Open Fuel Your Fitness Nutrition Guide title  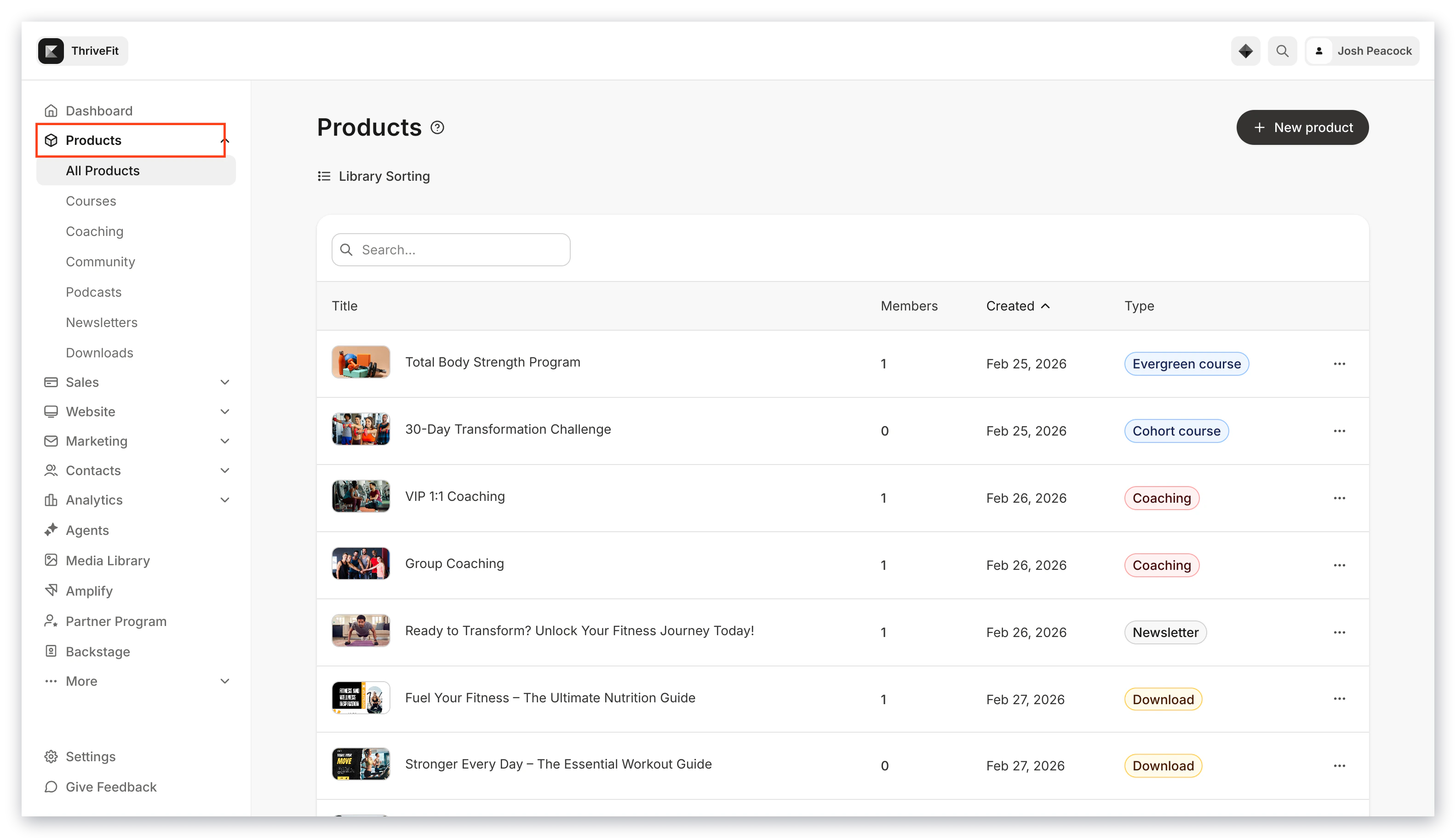[x=550, y=698]
